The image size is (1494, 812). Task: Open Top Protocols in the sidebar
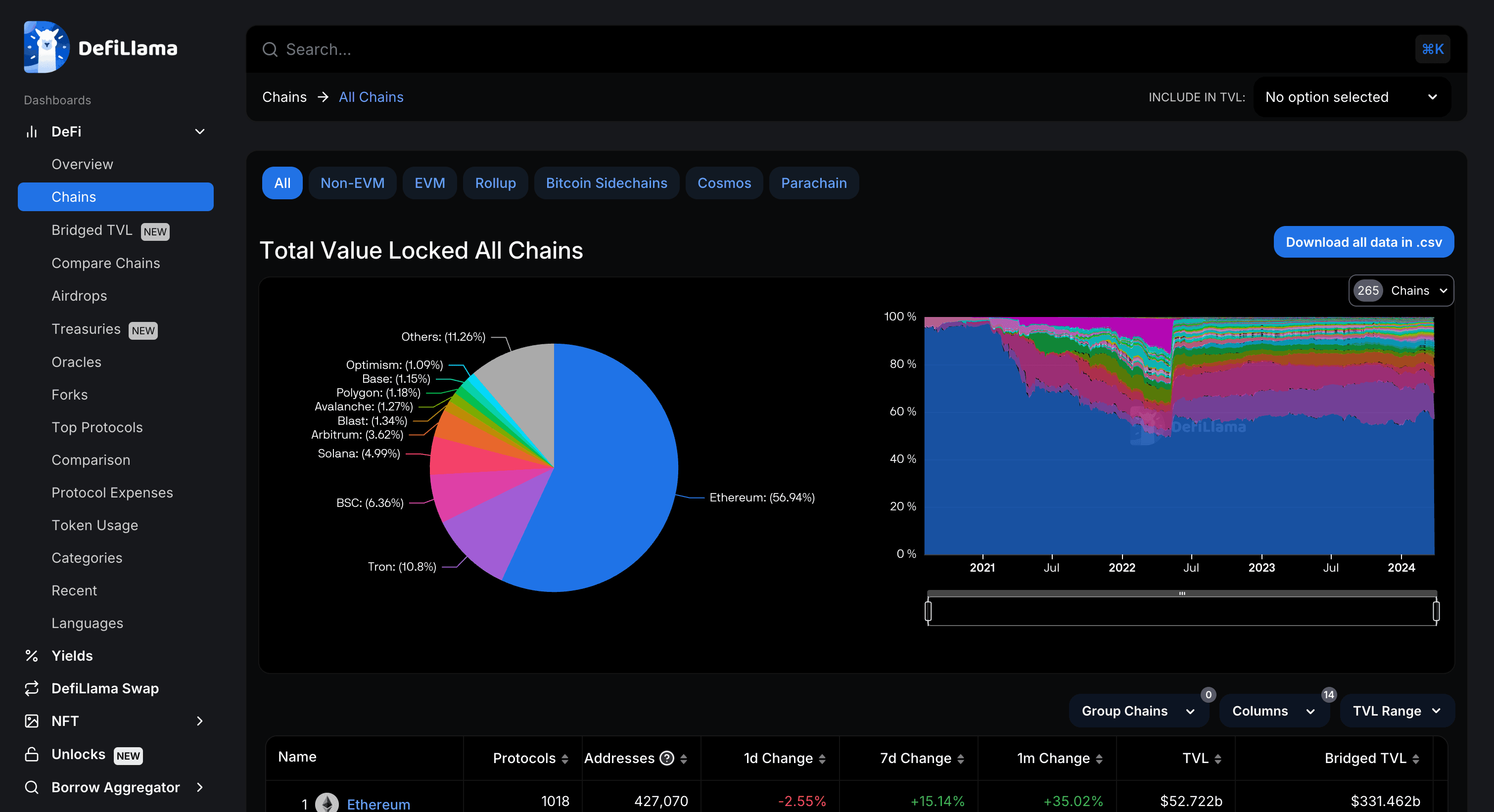[x=97, y=427]
